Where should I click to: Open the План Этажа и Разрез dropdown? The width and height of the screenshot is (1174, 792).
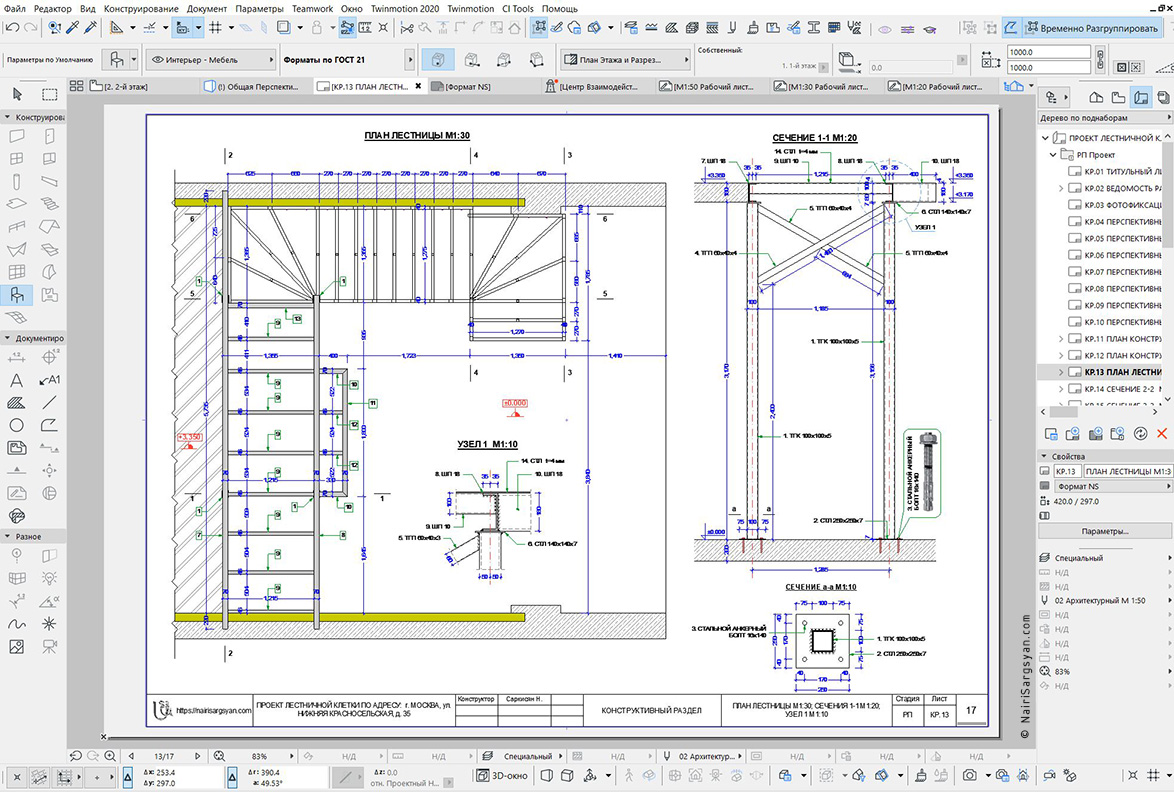(x=624, y=59)
